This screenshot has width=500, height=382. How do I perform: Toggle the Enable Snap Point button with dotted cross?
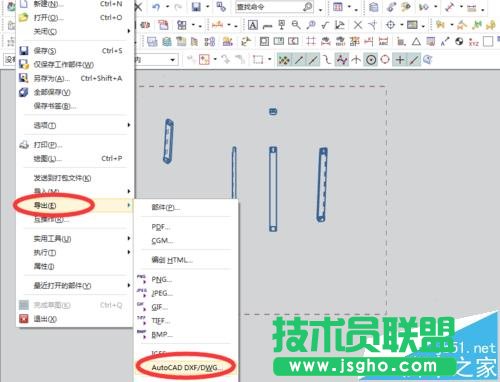(x=284, y=60)
